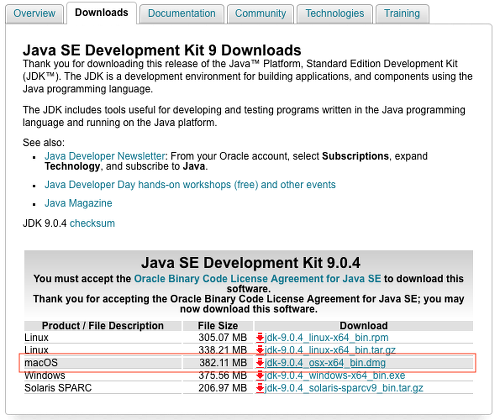Download jdk-9.0.4_linux-x64_bin.rpm
This screenshot has width=500, height=420.
click(x=327, y=338)
